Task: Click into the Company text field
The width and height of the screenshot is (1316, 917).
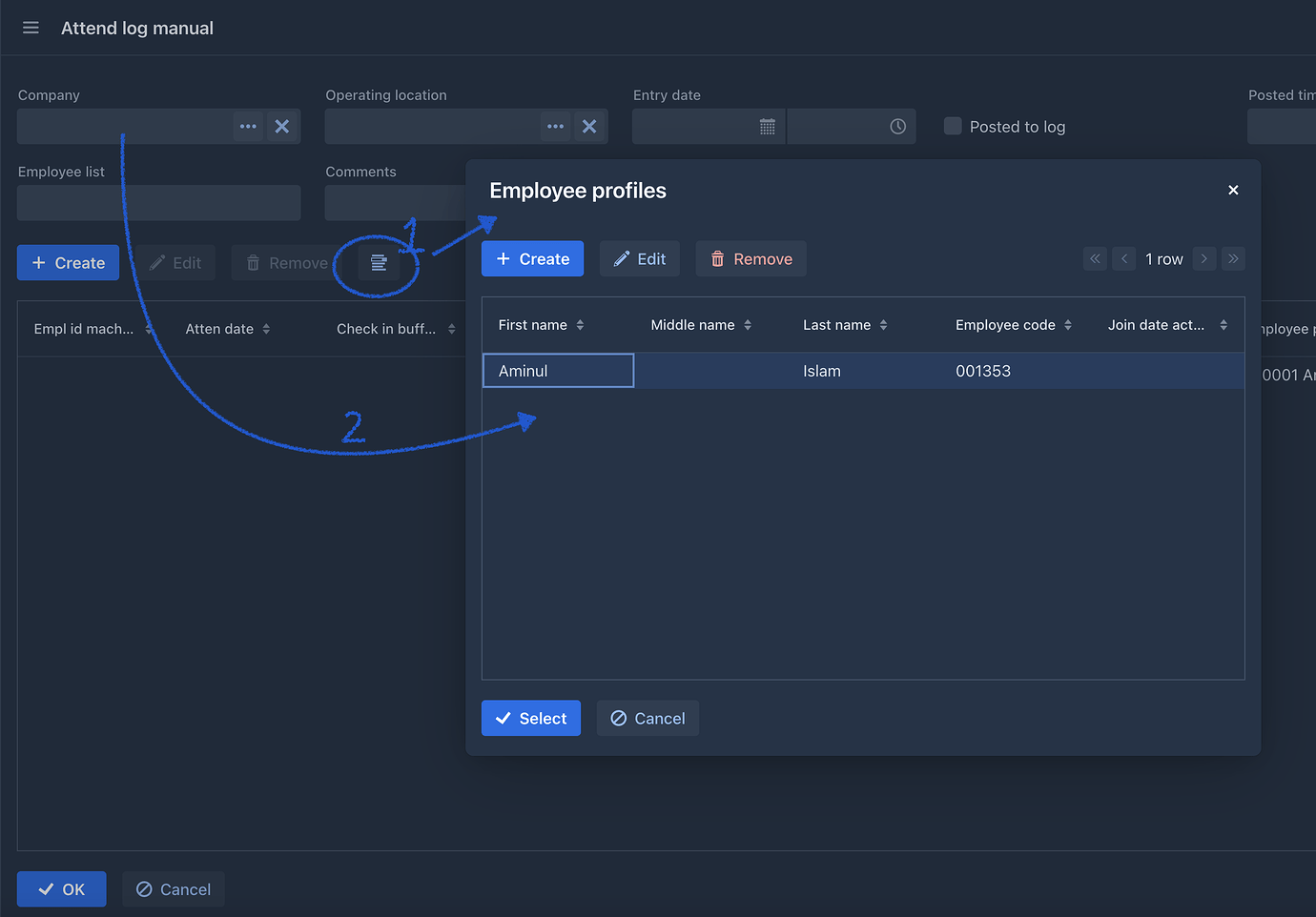Action: (125, 126)
